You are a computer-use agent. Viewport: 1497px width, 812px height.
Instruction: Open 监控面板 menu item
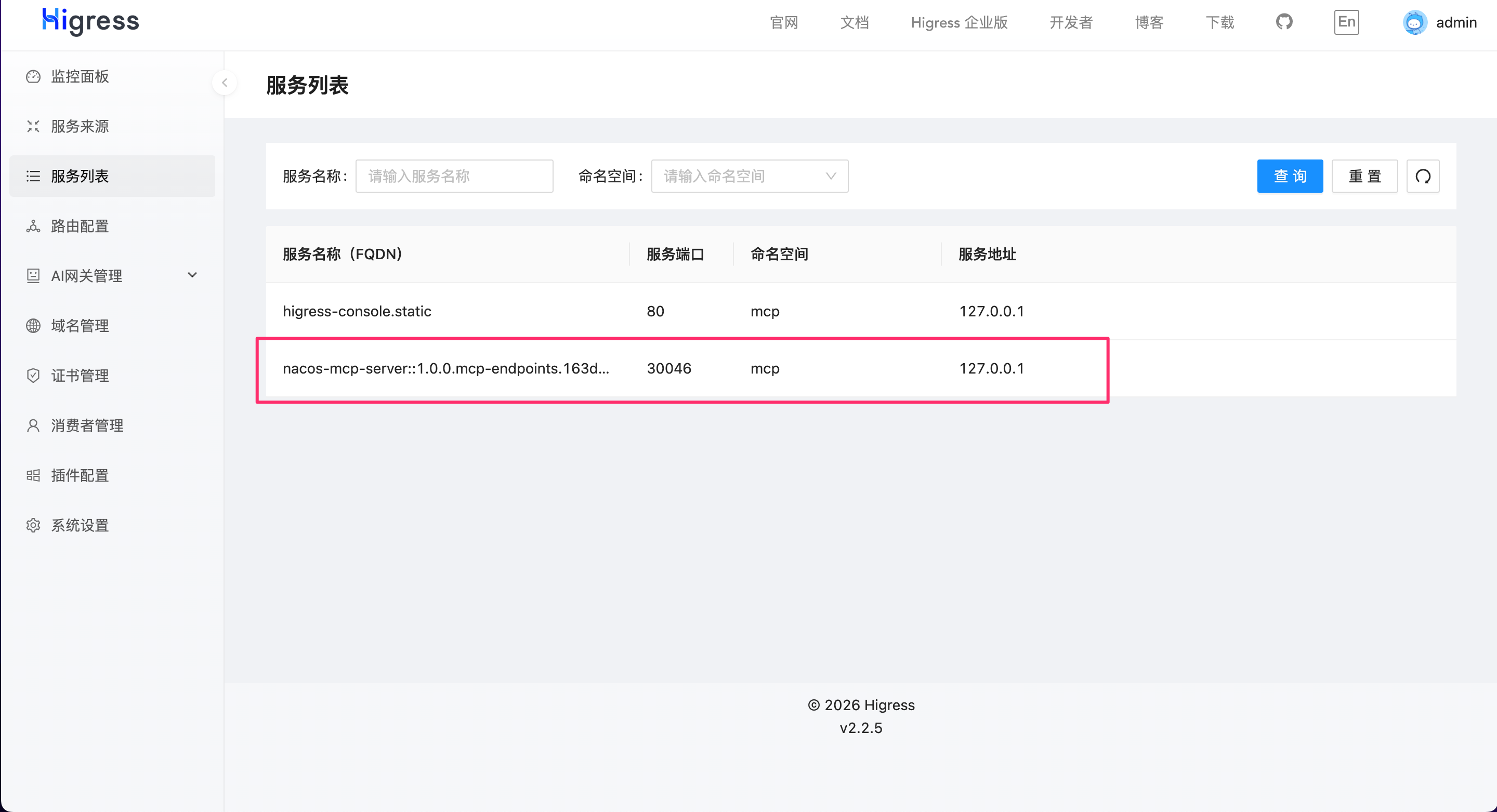(x=112, y=76)
